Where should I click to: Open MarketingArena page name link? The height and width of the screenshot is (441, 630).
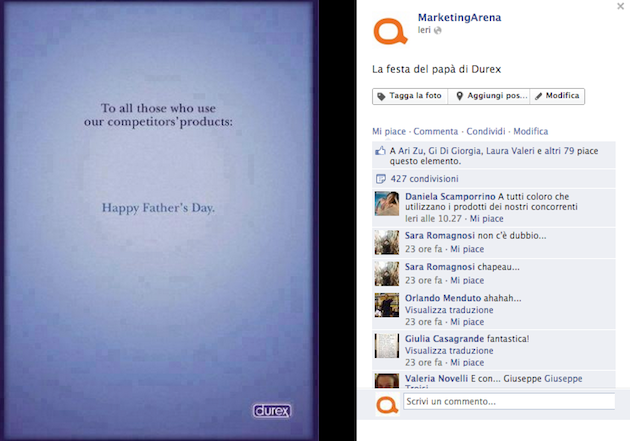point(459,18)
